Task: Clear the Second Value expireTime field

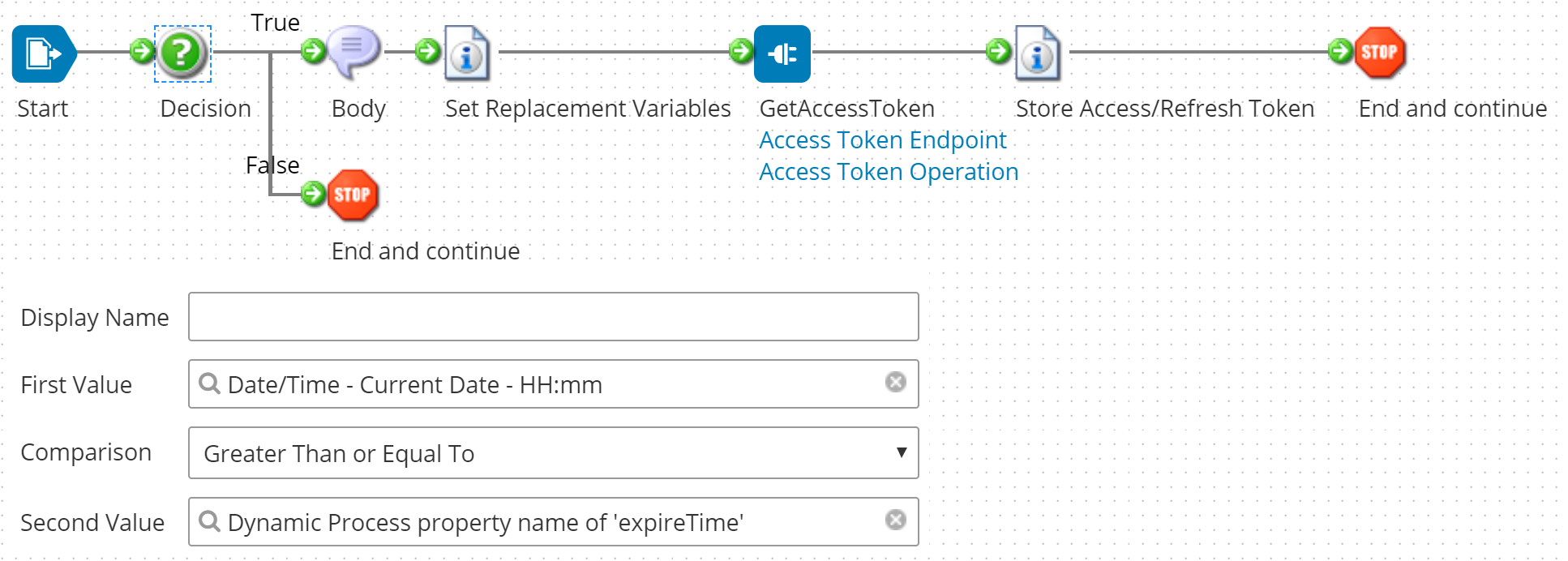Action: click(x=895, y=520)
